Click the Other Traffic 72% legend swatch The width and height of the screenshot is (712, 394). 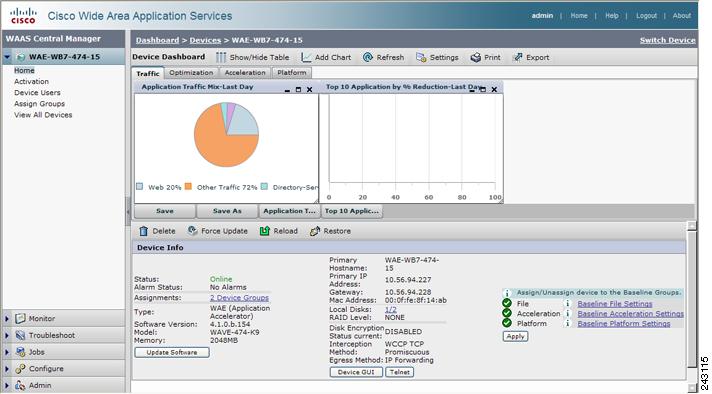pyautogui.click(x=188, y=187)
